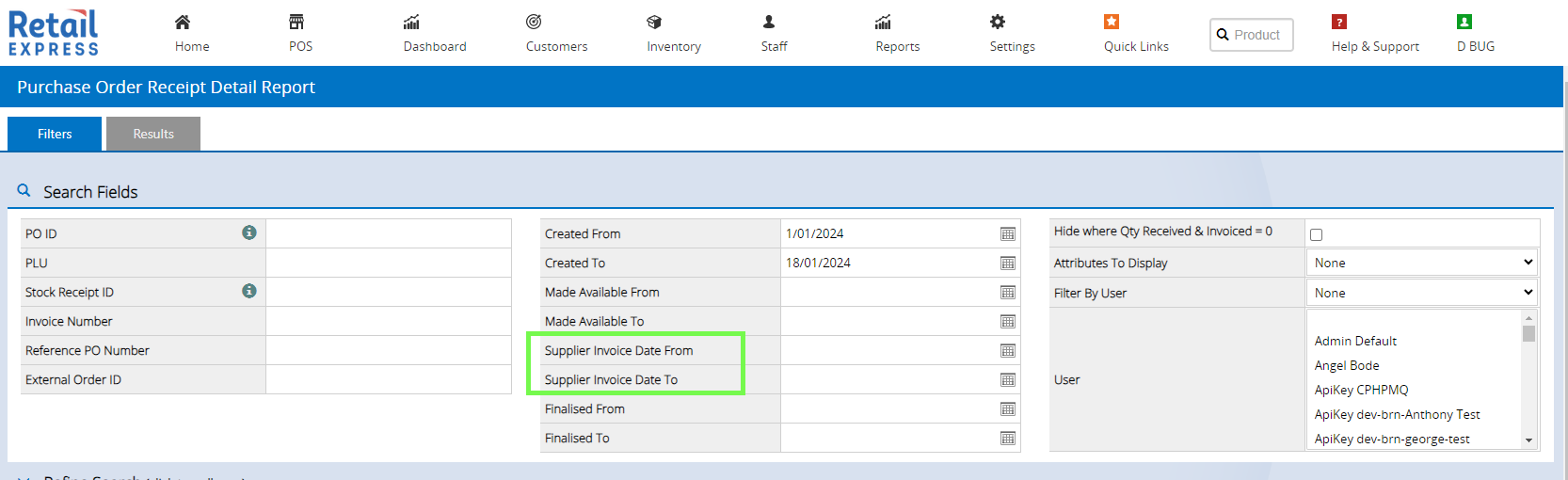Select ApiKey CPHPMQ in User list
1568x480 pixels.
click(x=1361, y=390)
